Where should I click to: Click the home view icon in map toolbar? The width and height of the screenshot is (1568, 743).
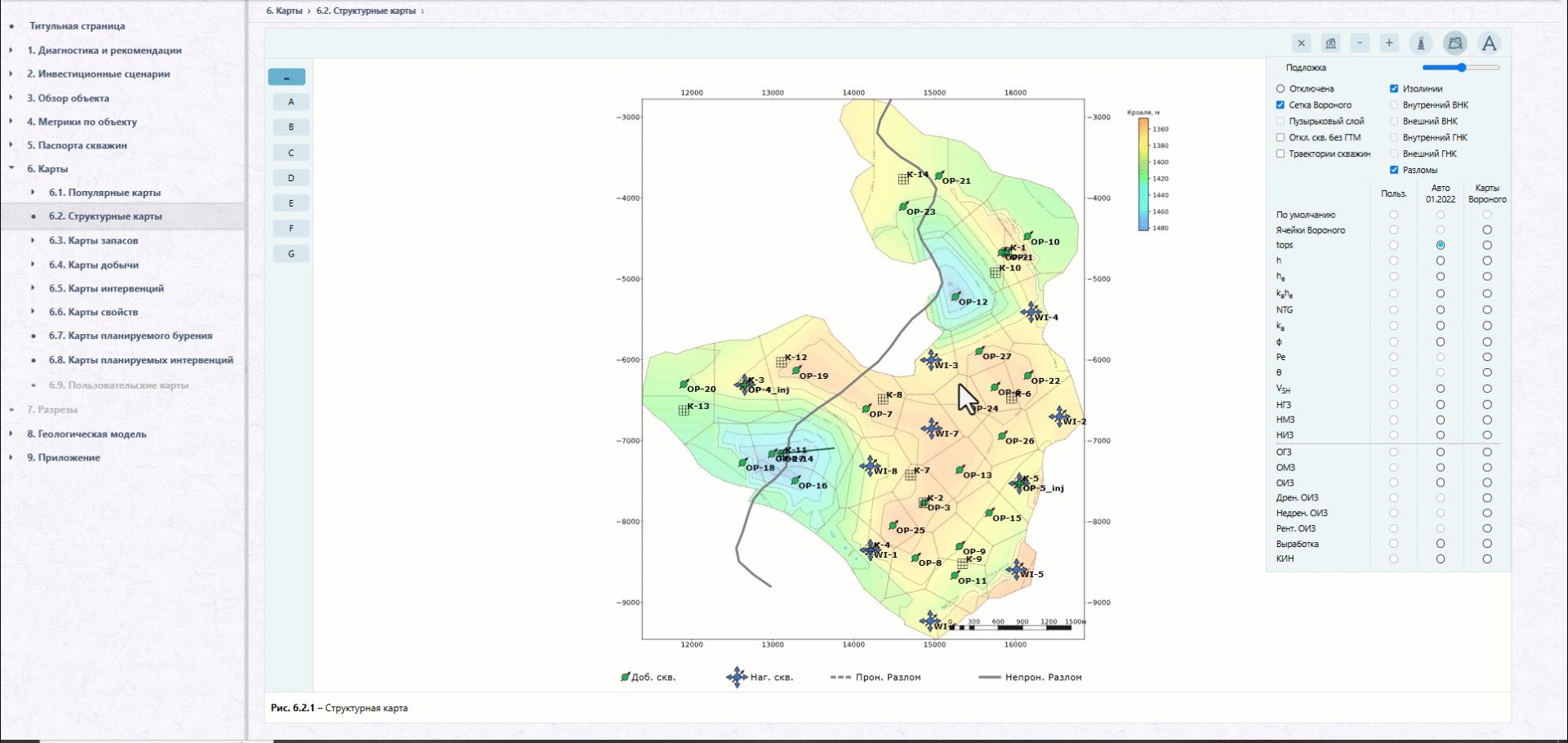point(1331,43)
